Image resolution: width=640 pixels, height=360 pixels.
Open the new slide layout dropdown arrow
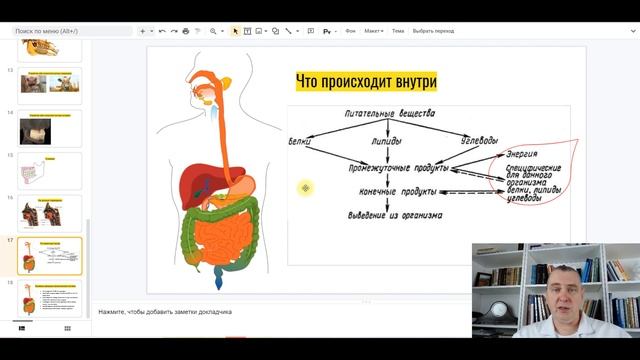click(151, 31)
